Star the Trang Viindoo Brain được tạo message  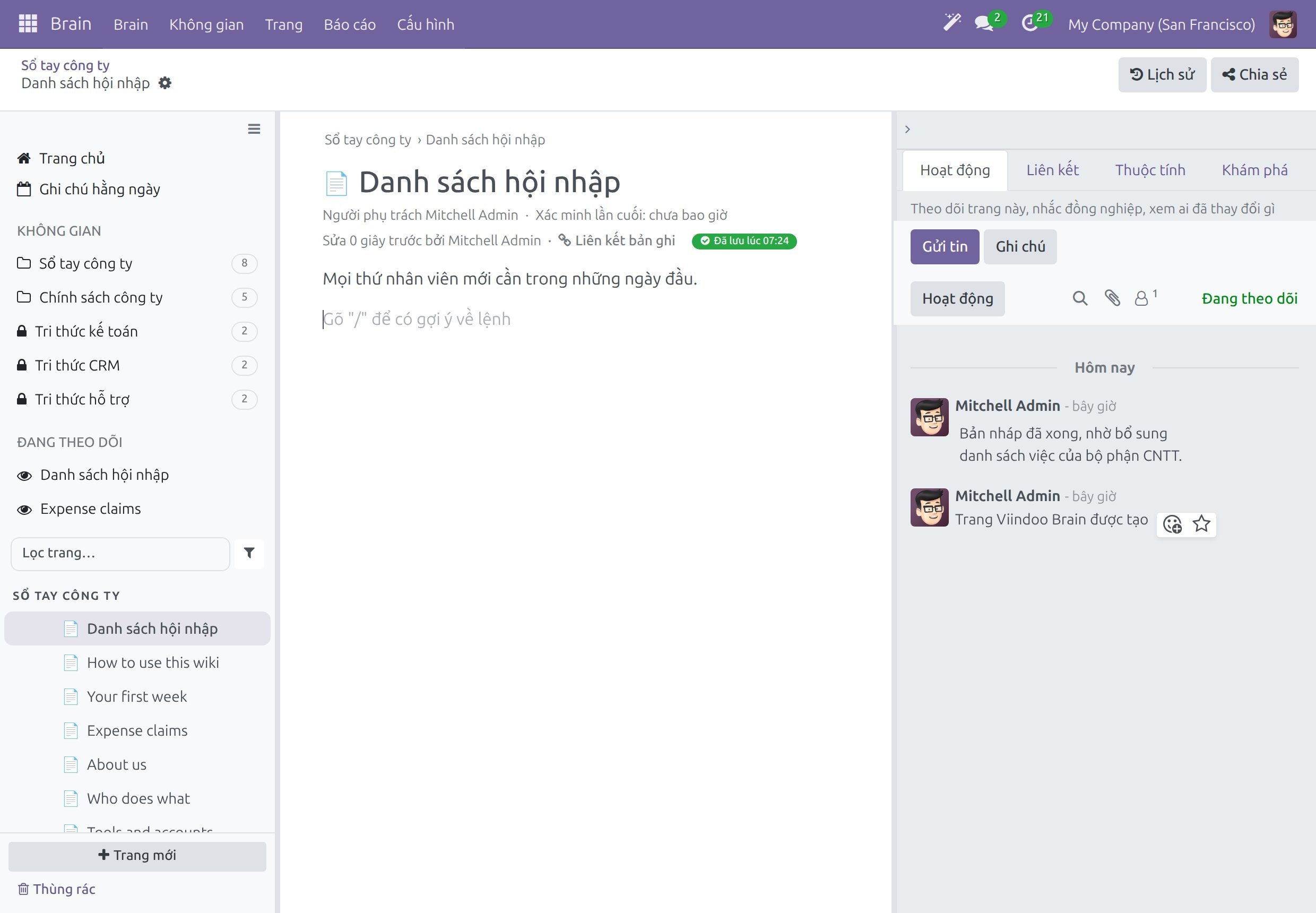click(1201, 523)
